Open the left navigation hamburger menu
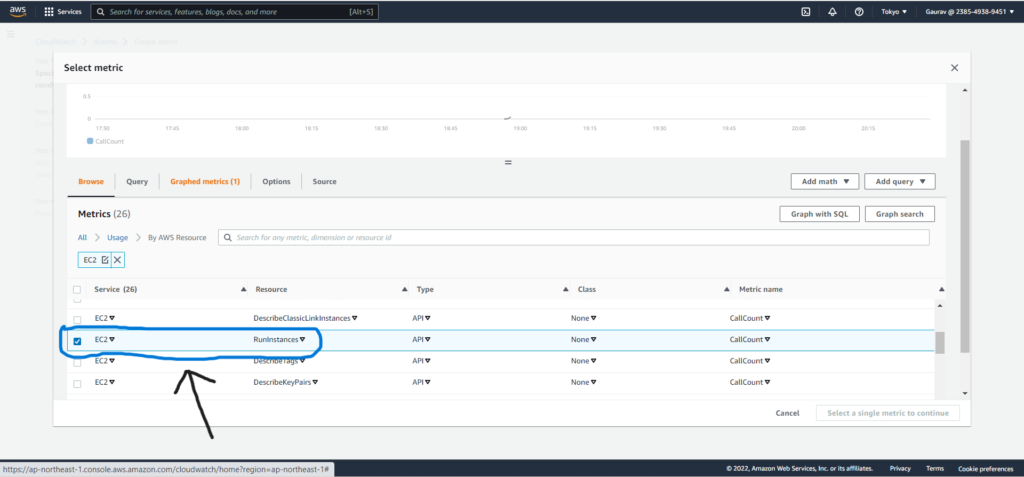This screenshot has height=477, width=1024. 10,34
